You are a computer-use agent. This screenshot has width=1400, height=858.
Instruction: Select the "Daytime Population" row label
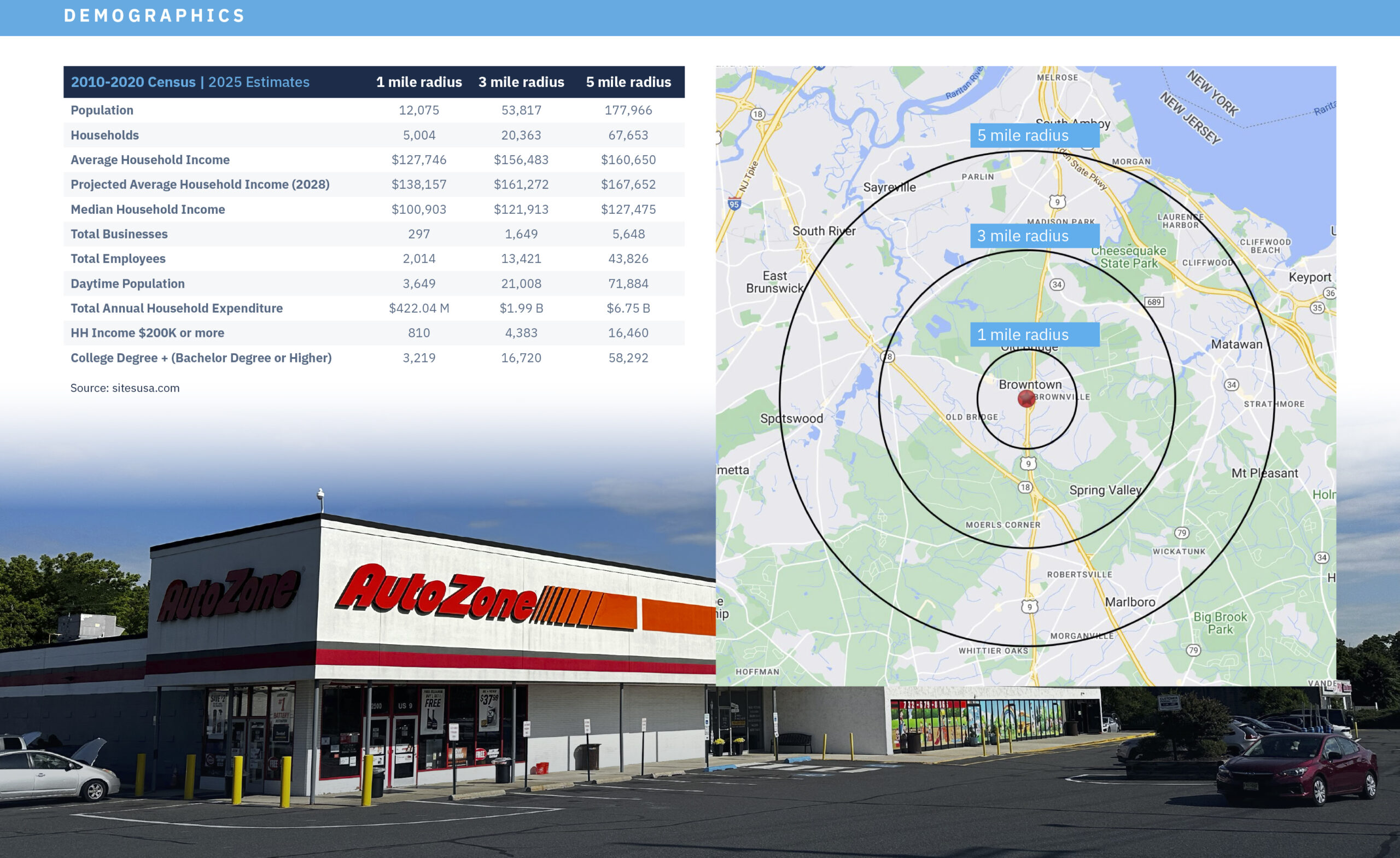pyautogui.click(x=127, y=283)
